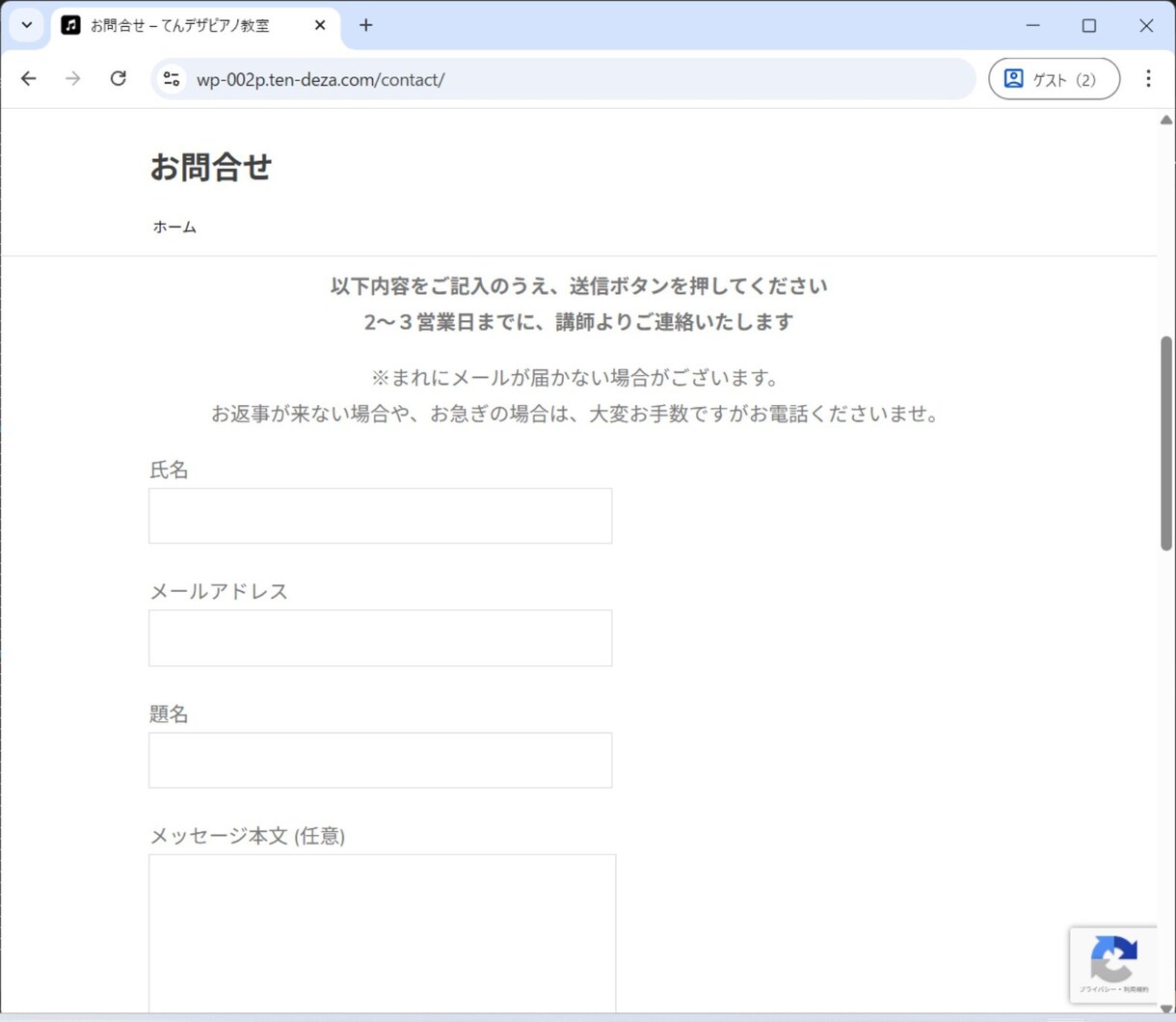Click the 題名 field label

(x=169, y=713)
